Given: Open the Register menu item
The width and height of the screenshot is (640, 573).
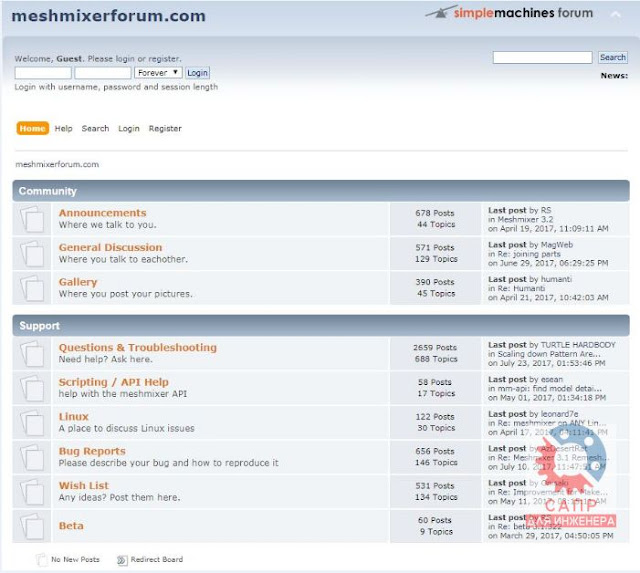Looking at the screenshot, I should tap(165, 128).
